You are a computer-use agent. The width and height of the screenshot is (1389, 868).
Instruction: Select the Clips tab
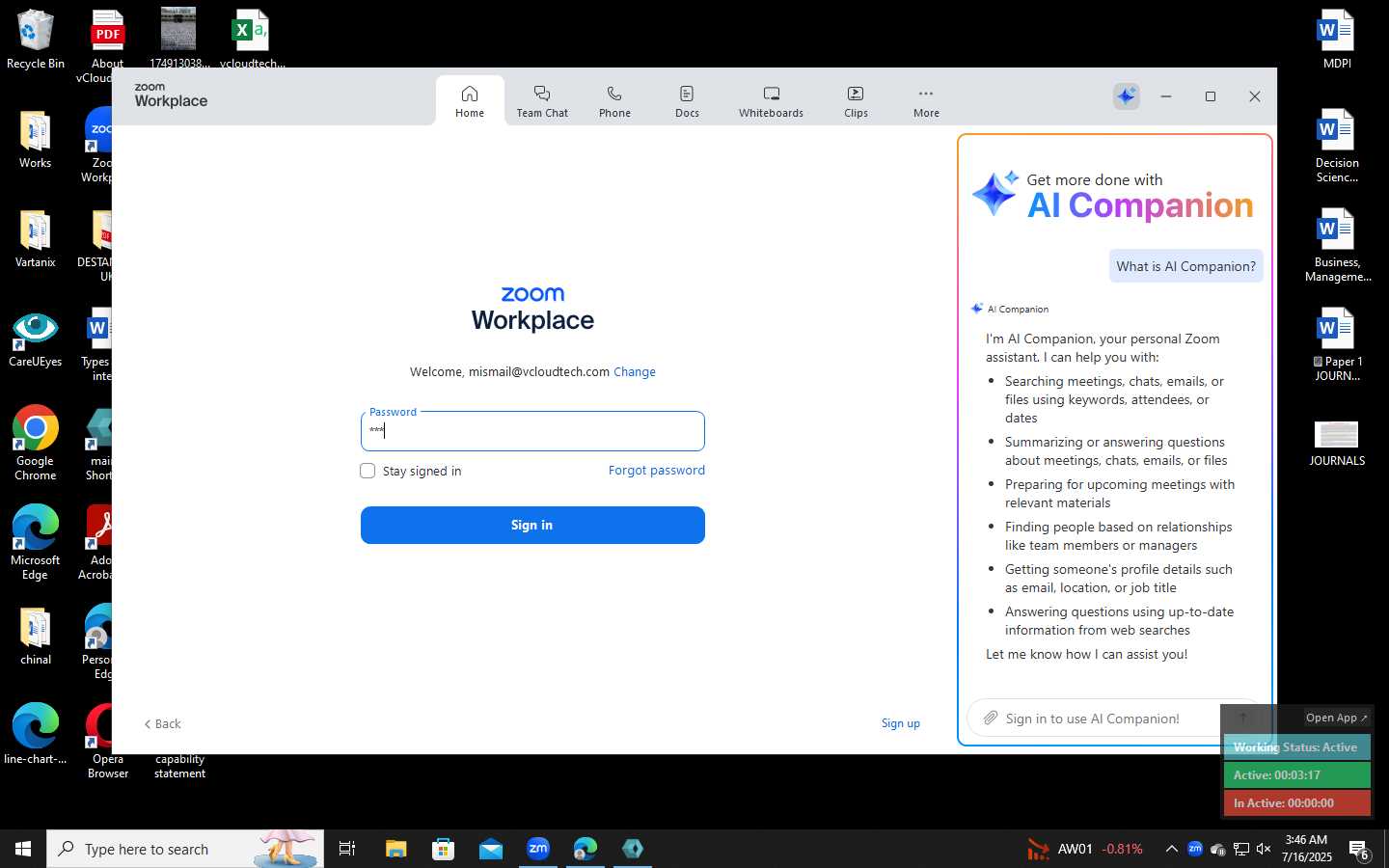click(856, 101)
